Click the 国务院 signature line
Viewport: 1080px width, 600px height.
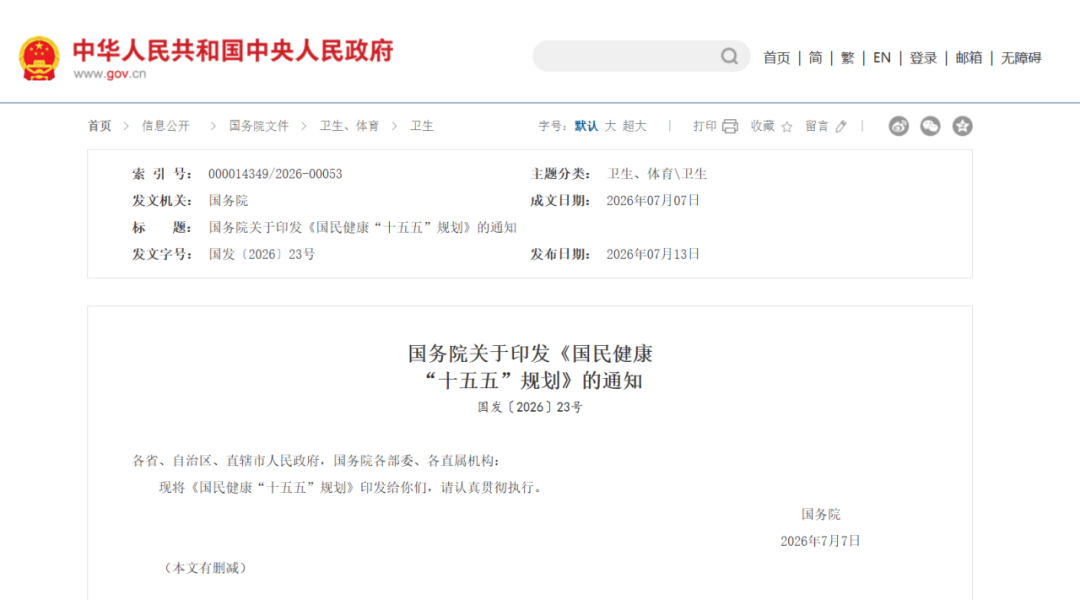(x=820, y=515)
